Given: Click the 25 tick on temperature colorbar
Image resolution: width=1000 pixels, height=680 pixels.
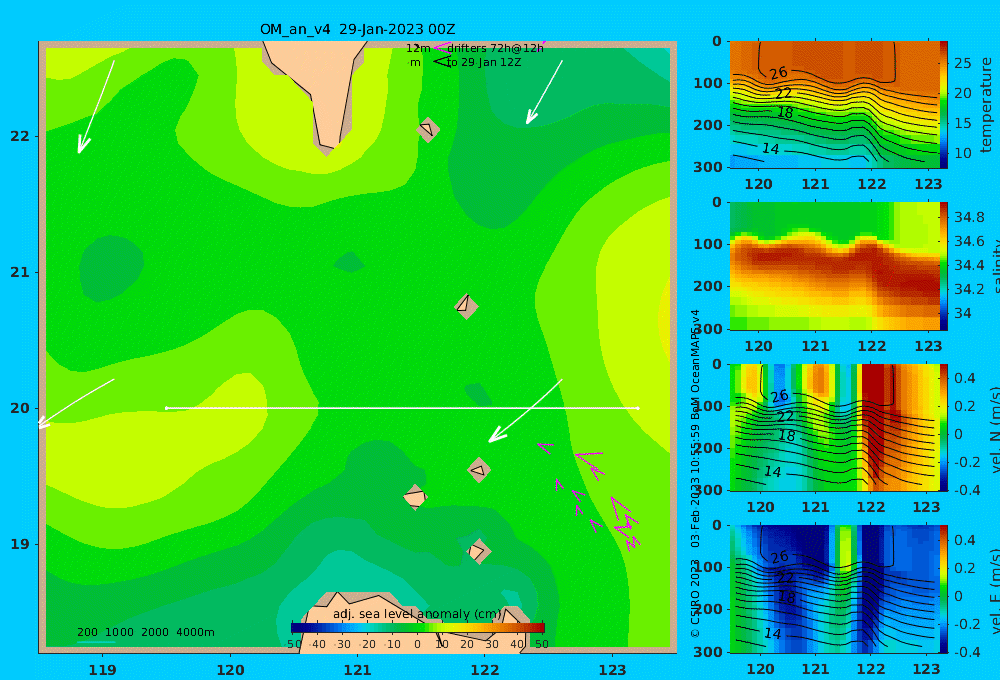Looking at the screenshot, I should 962,63.
